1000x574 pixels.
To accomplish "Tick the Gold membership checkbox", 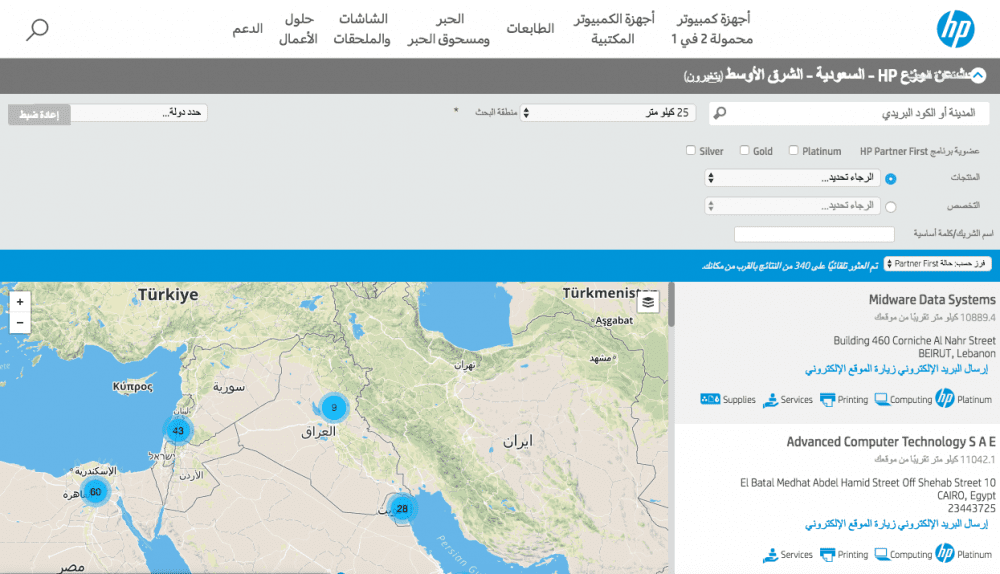I will (x=744, y=151).
